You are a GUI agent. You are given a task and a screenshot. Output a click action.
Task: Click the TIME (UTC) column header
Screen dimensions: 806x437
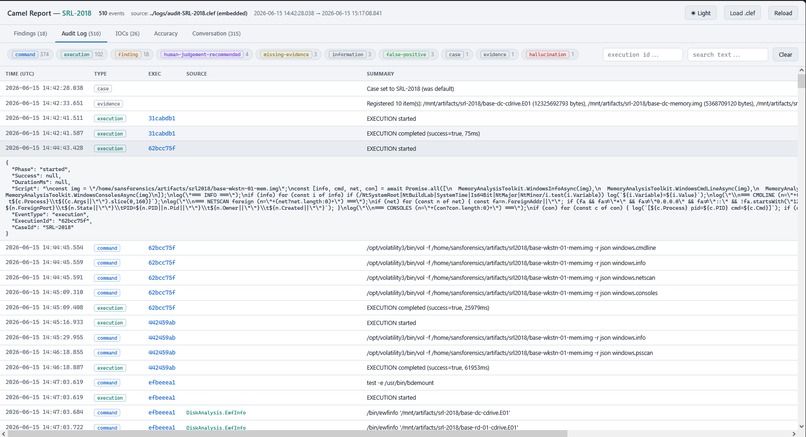click(20, 74)
